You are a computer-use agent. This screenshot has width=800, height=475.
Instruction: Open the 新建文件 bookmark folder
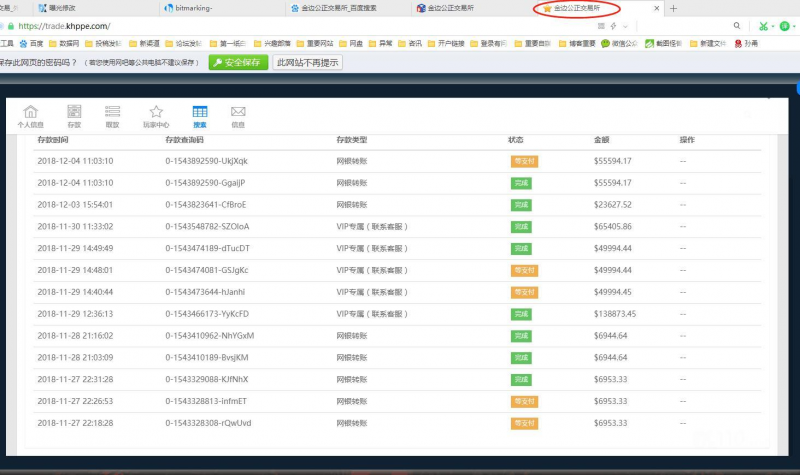point(708,44)
